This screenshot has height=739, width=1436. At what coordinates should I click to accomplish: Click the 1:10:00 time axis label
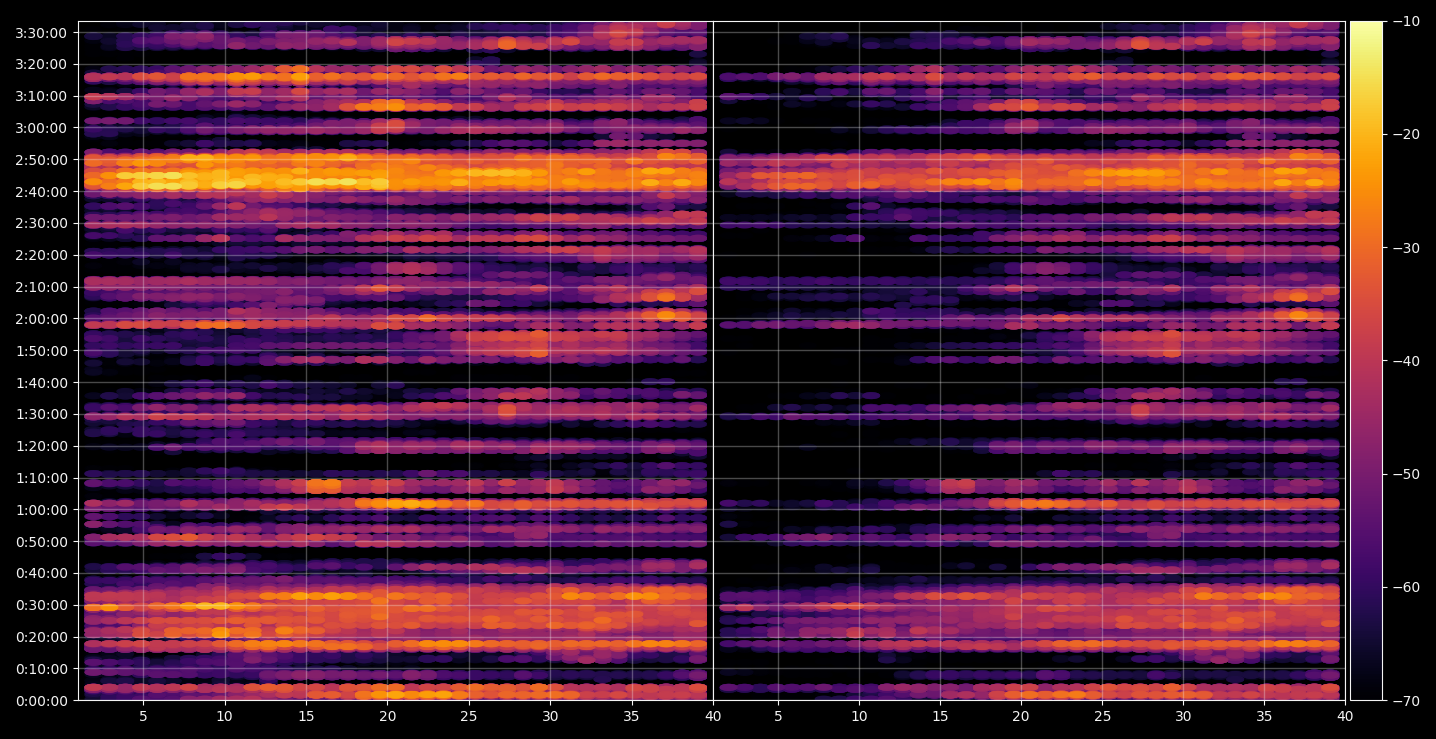(42, 478)
